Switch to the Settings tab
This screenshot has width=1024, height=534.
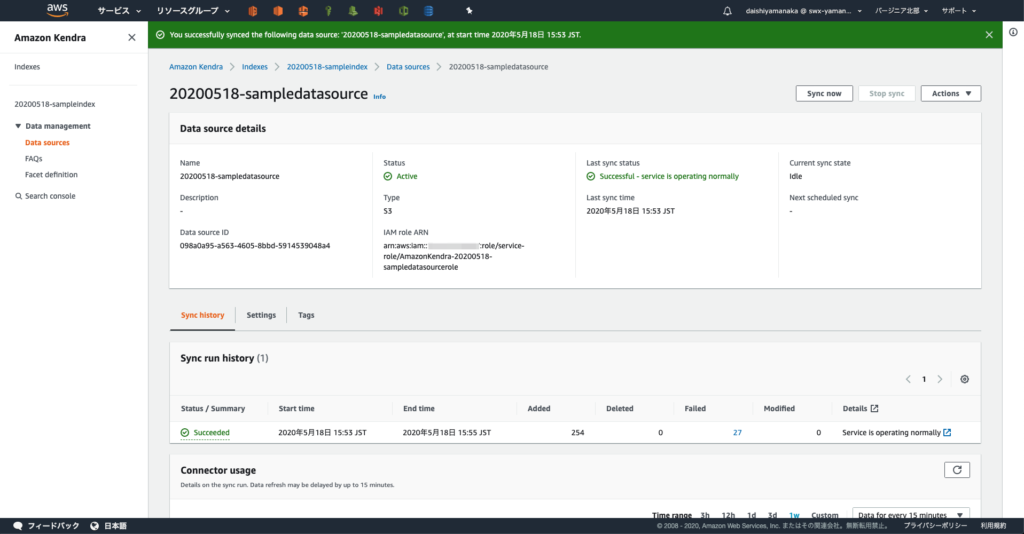[x=261, y=315]
